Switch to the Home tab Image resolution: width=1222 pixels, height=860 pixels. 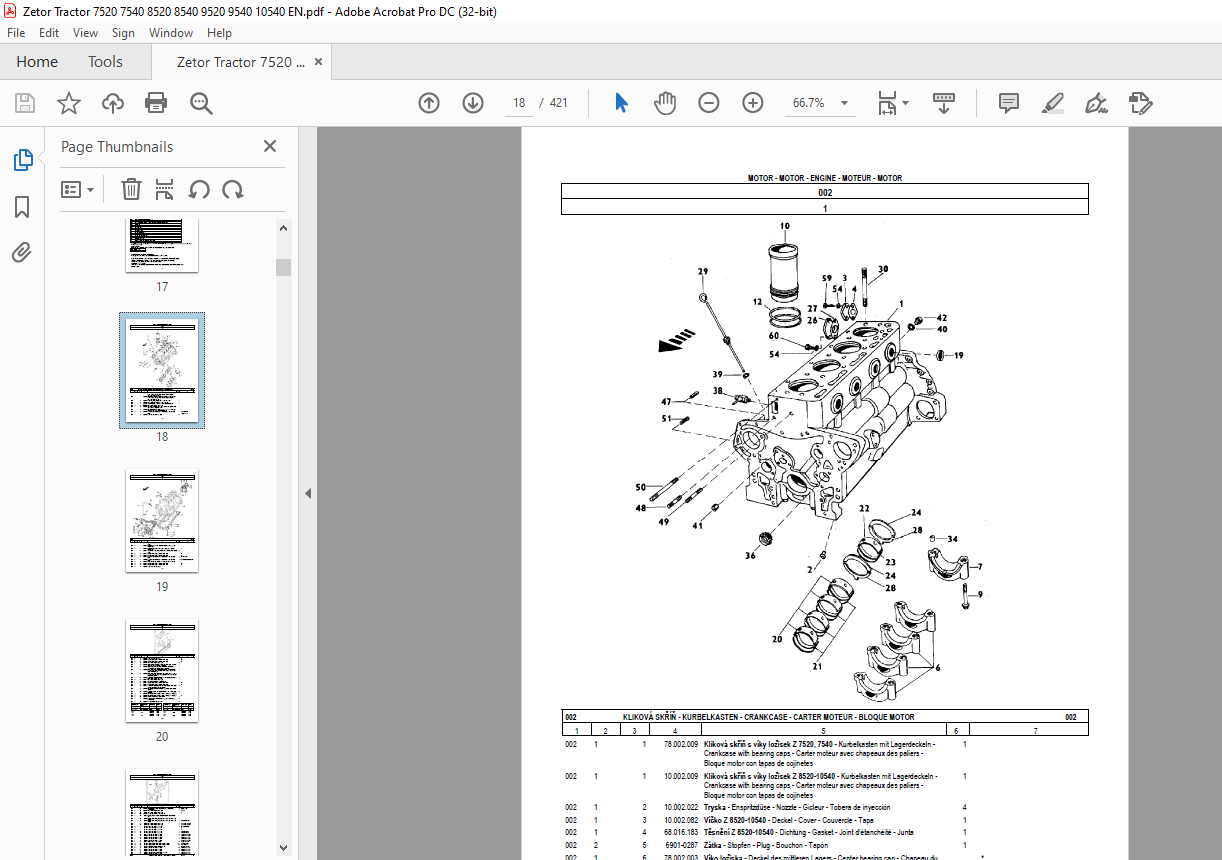pos(37,62)
